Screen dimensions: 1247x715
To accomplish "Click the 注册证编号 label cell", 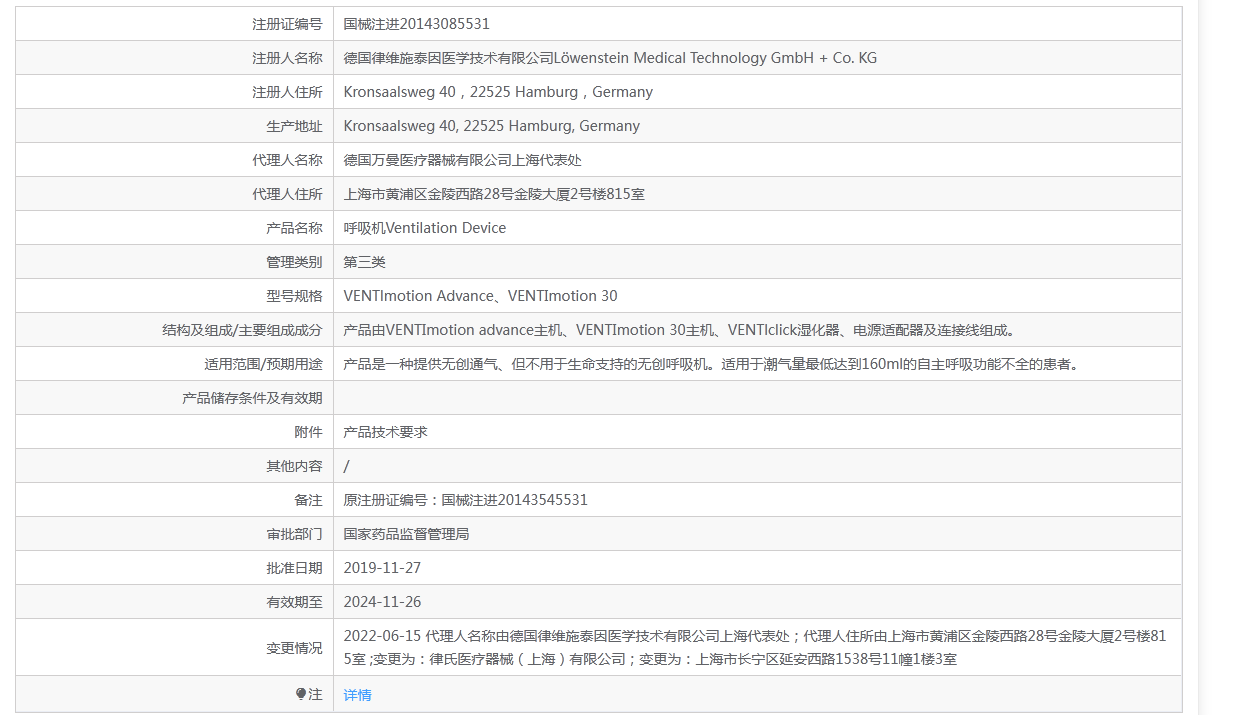I will click(287, 24).
